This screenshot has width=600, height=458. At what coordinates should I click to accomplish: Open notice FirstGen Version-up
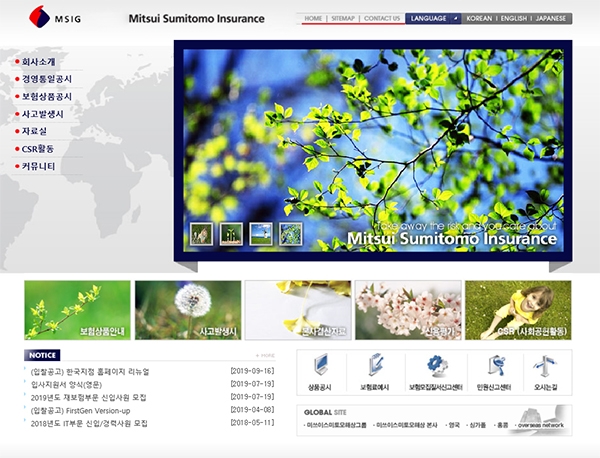pos(80,411)
